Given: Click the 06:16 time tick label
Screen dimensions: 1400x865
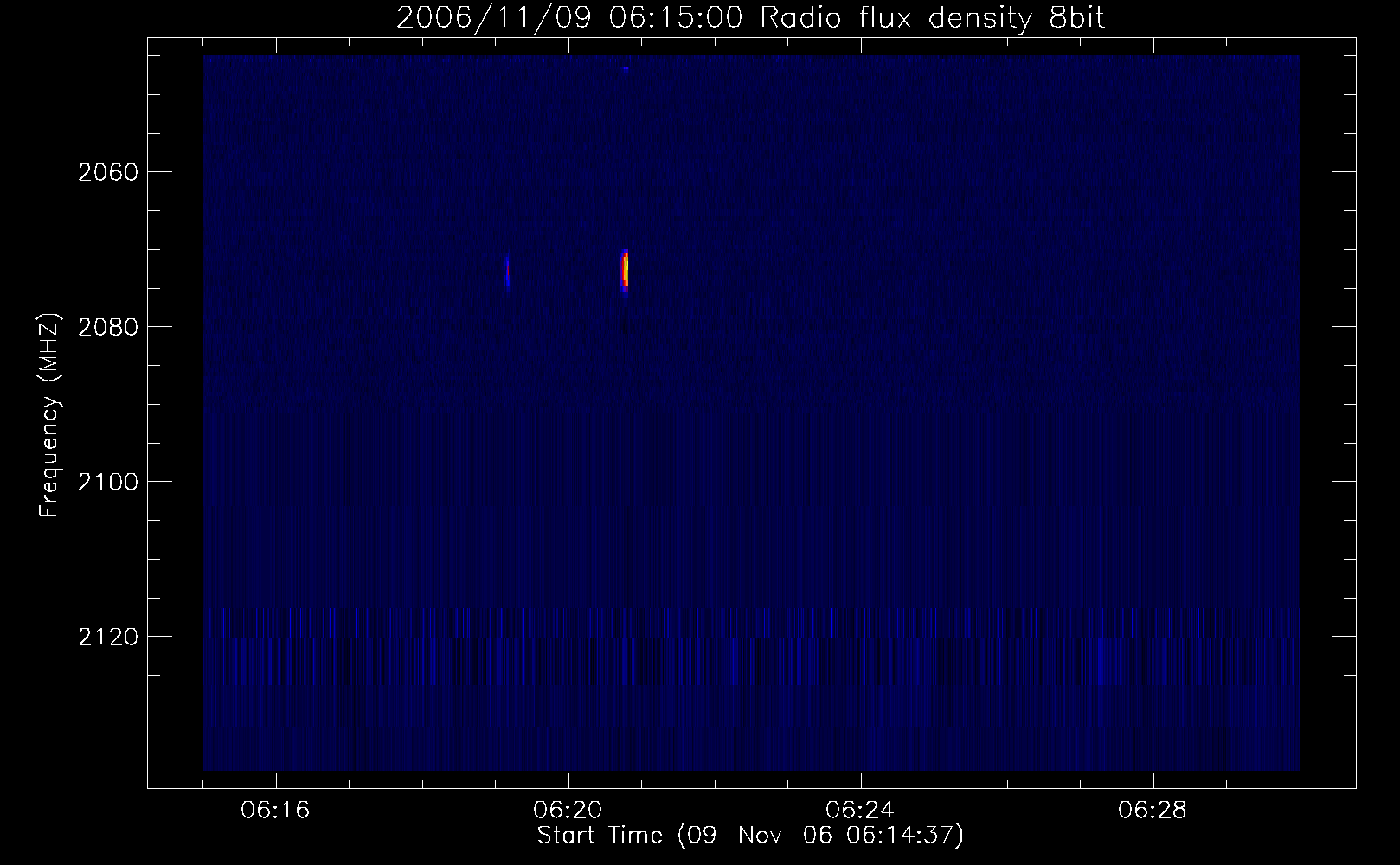Looking at the screenshot, I should pos(276,811).
